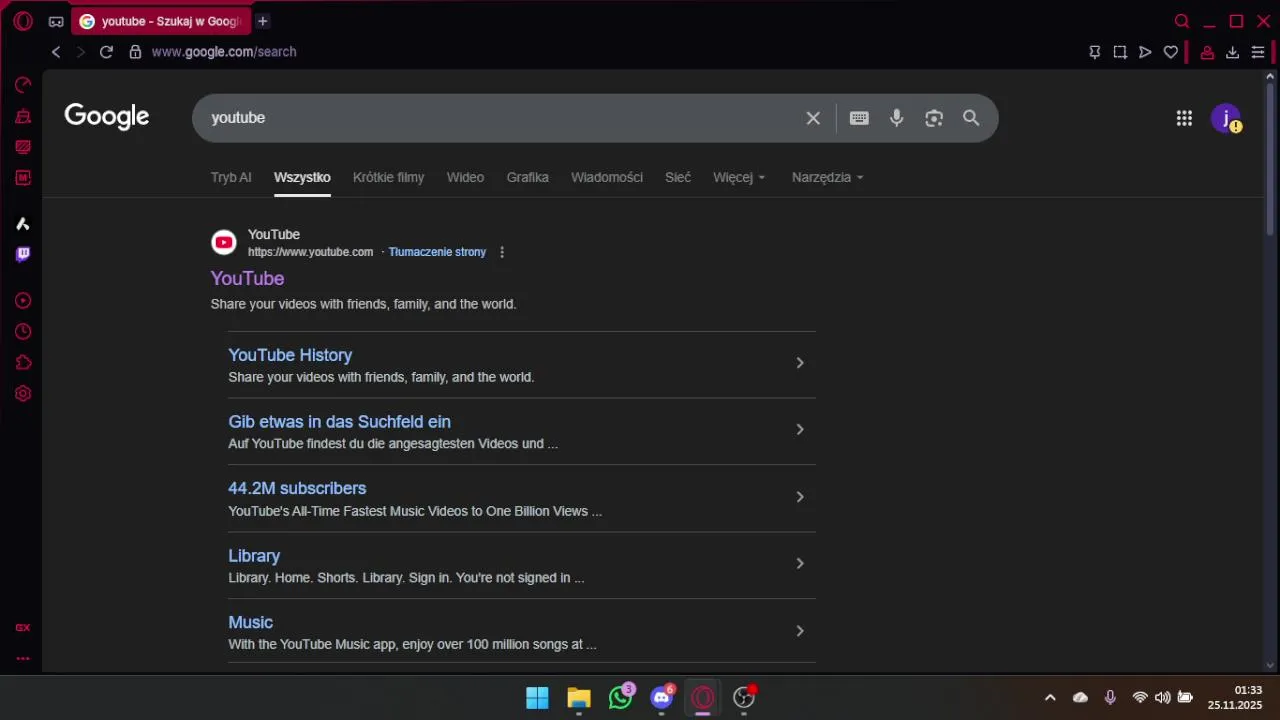
Task: Clear the Google search box with X
Action: 813,118
